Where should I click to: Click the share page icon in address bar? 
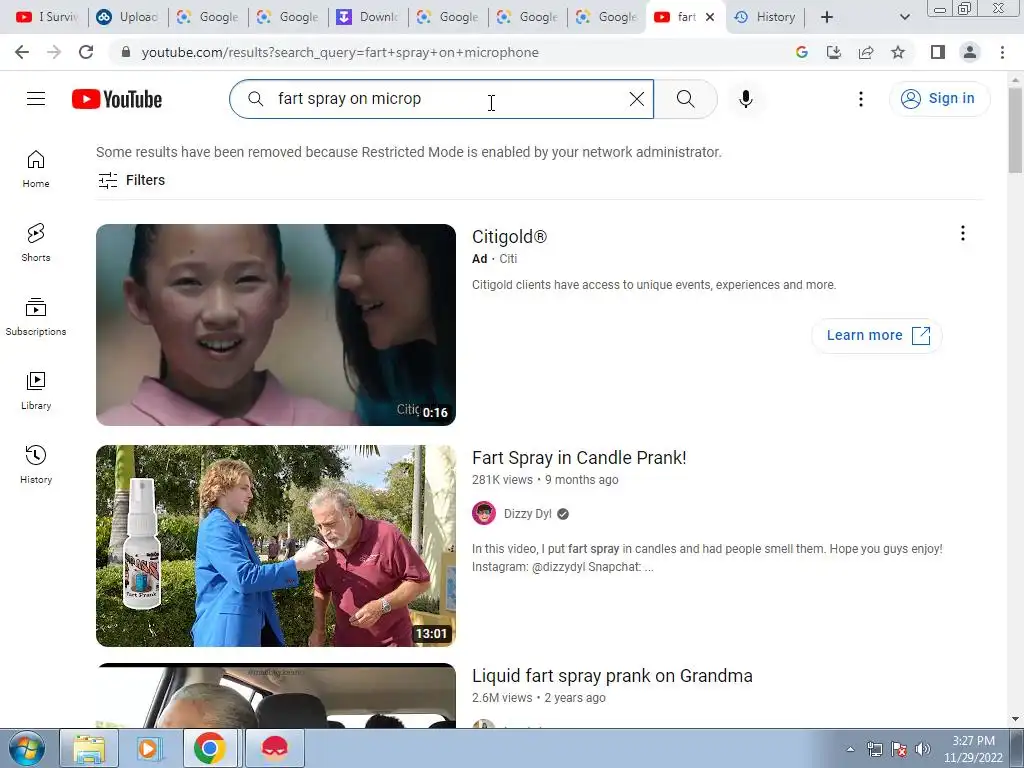tap(866, 52)
